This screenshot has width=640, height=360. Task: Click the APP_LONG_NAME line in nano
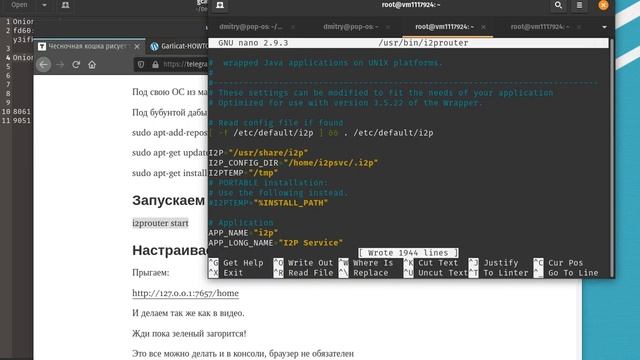(276, 243)
